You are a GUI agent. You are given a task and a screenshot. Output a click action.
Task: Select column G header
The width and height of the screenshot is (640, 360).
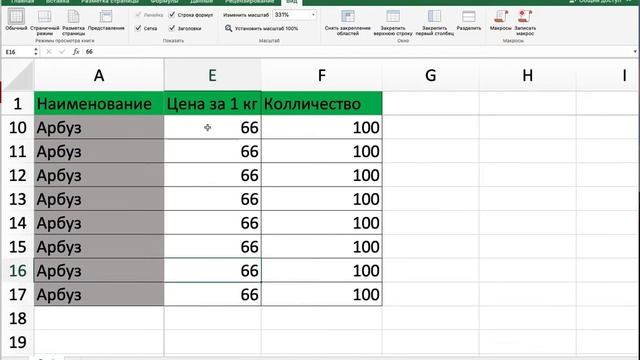(x=431, y=75)
